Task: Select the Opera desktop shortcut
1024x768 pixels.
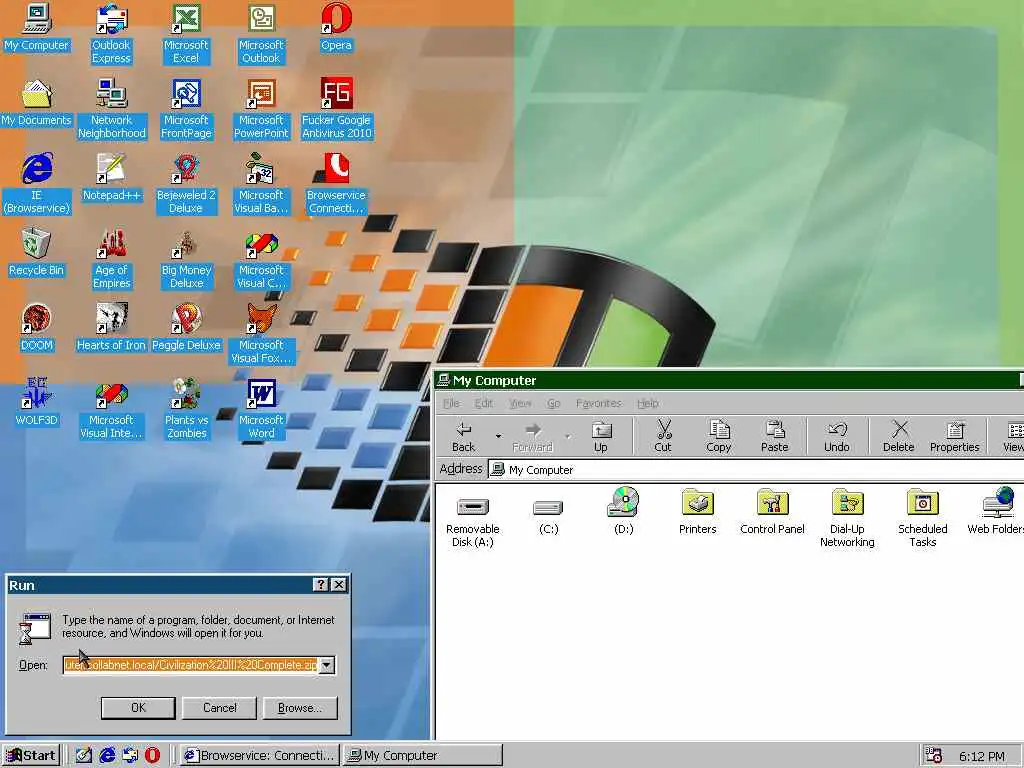Action: 336,28
